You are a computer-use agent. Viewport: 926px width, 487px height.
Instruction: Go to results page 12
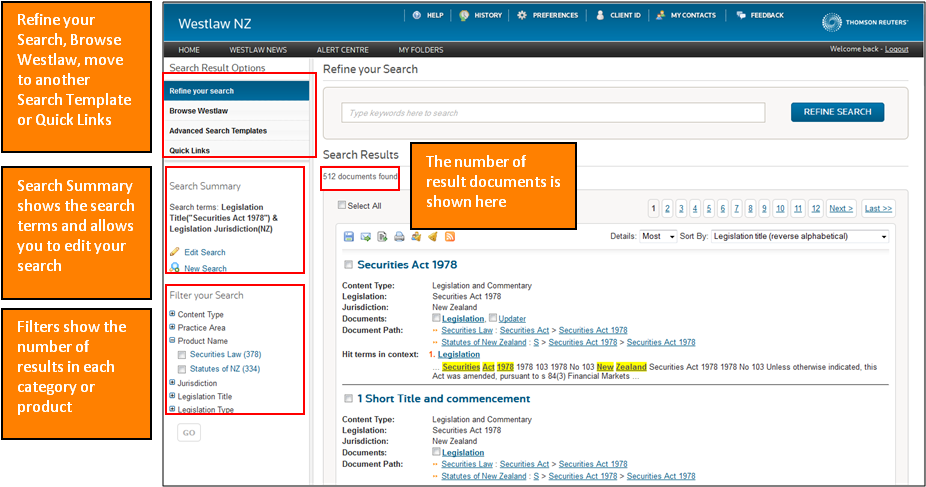pos(816,208)
